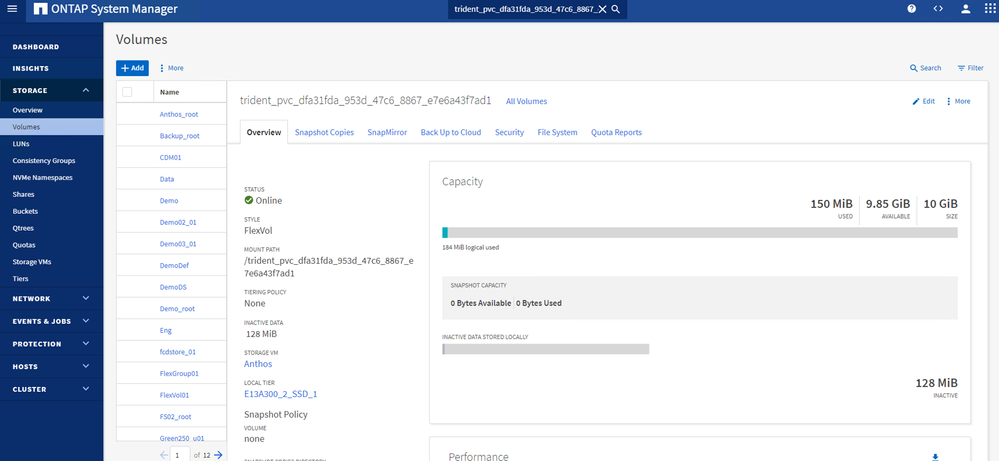Open the hamburger navigation menu
This screenshot has height=461, width=999.
[12, 9]
